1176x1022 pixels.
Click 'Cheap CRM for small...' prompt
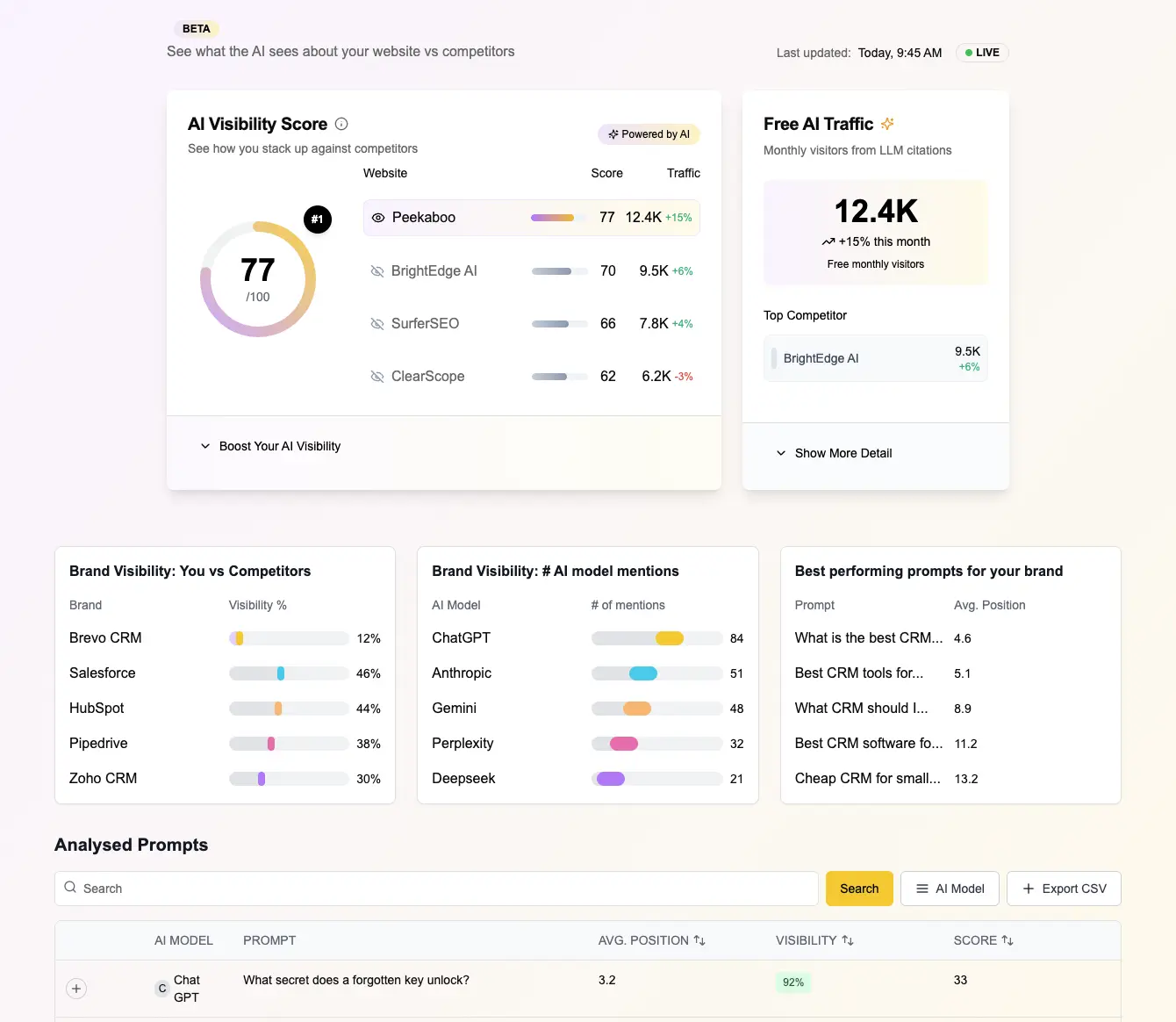(x=868, y=779)
